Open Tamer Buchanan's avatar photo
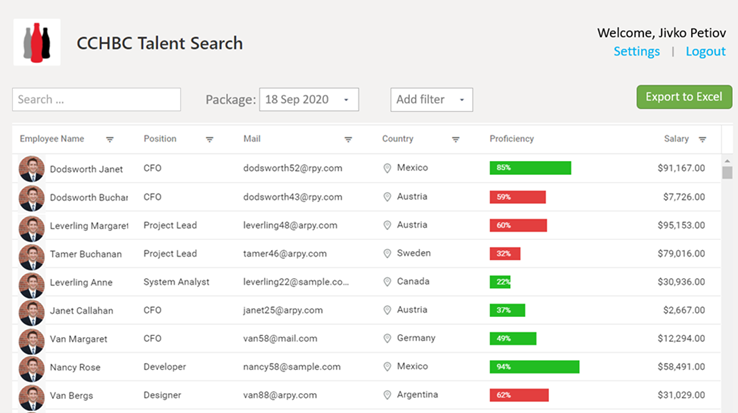This screenshot has height=413, width=738. click(32, 257)
